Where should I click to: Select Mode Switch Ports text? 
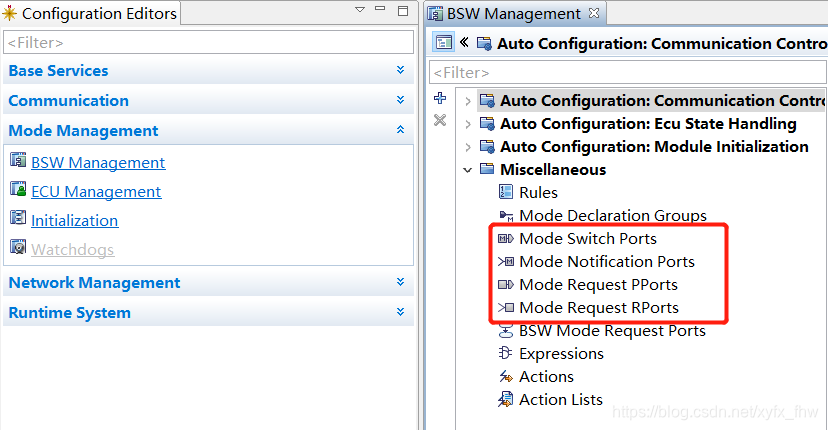click(x=588, y=239)
